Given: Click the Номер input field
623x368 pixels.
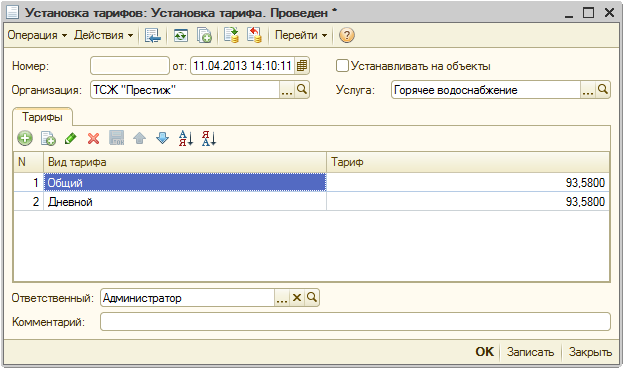Looking at the screenshot, I should click(x=130, y=66).
